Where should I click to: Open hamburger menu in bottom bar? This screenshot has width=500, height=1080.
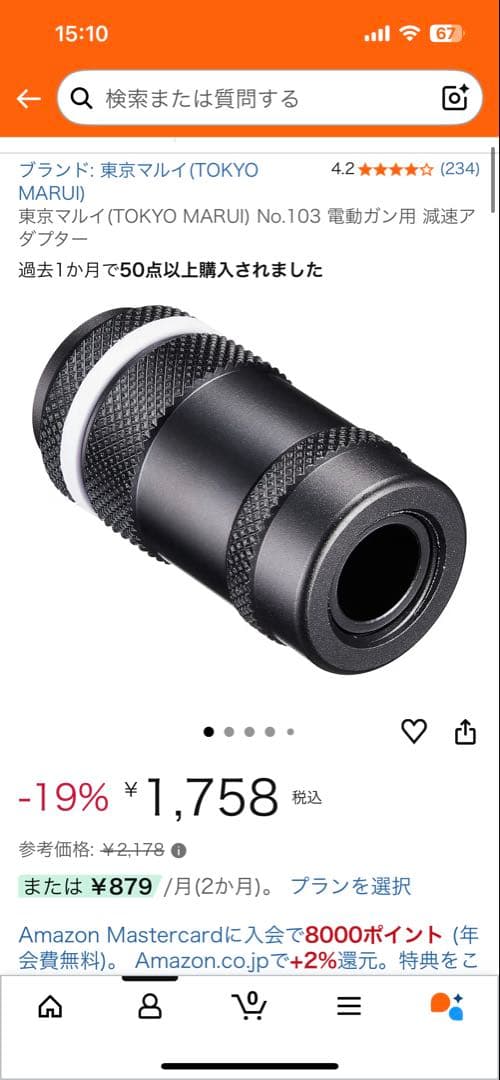(x=349, y=1006)
